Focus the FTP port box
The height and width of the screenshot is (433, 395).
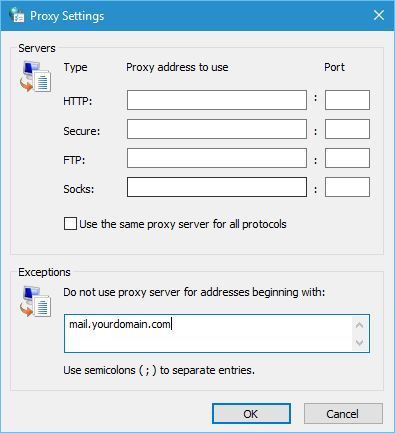pos(347,158)
